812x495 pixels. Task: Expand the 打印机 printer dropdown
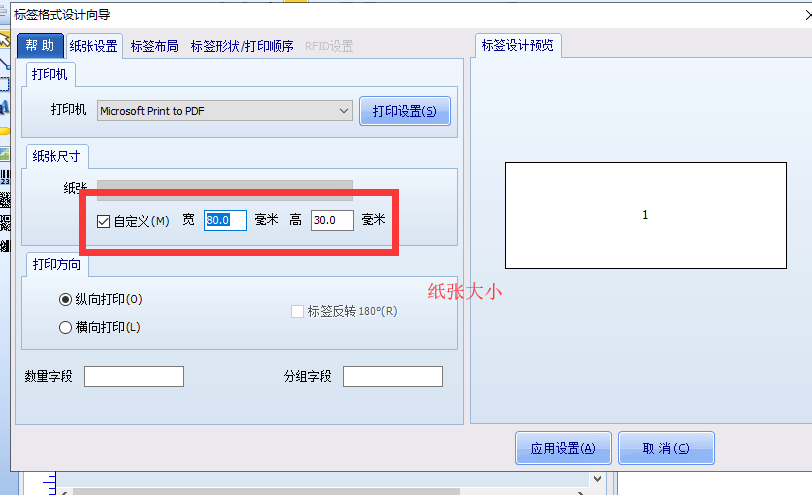343,111
